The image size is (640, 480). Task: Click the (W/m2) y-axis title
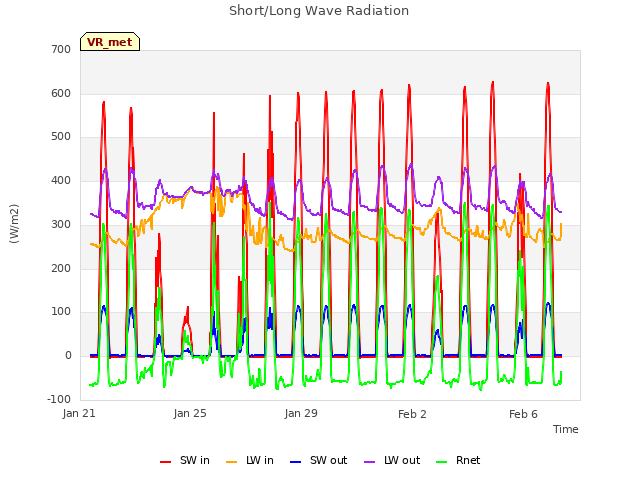tap(14, 224)
